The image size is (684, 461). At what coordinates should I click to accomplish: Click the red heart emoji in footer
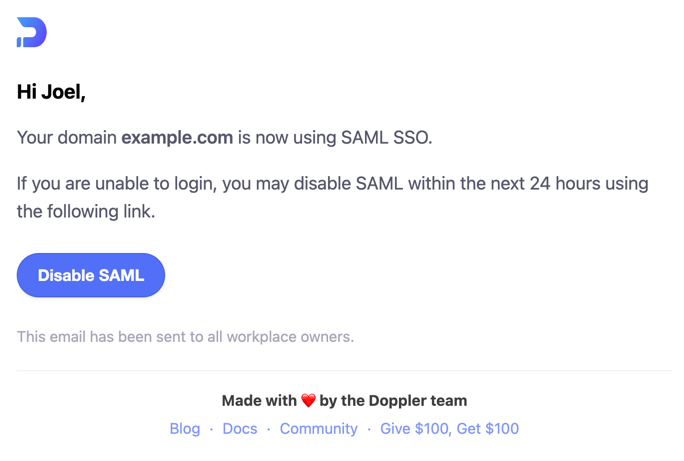(308, 400)
